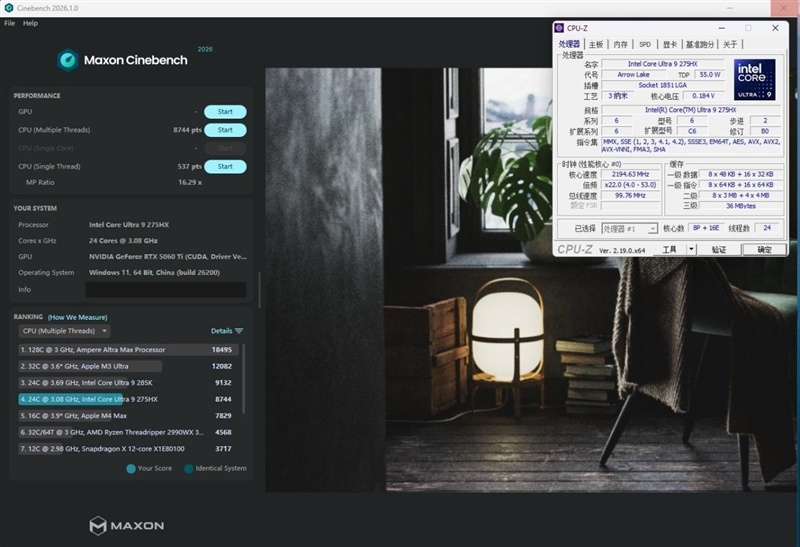Switch to the 关于 tab in CPU-Z
800x547 pixels.
pos(730,44)
